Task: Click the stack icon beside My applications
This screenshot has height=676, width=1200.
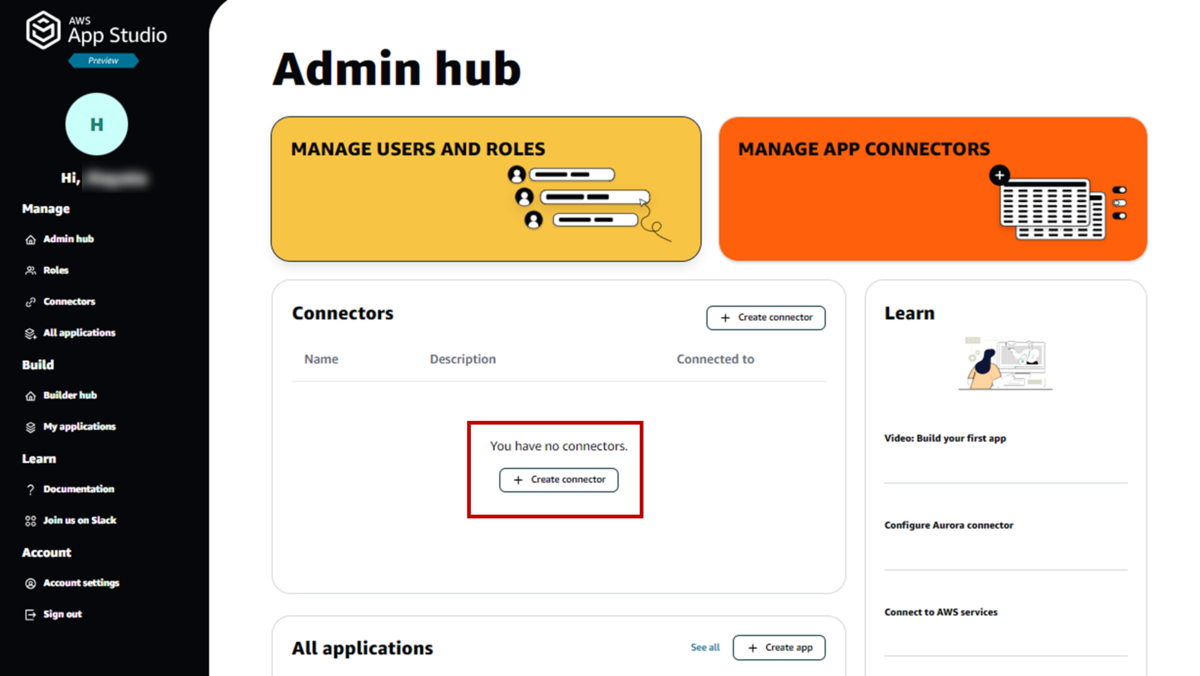Action: click(x=30, y=427)
